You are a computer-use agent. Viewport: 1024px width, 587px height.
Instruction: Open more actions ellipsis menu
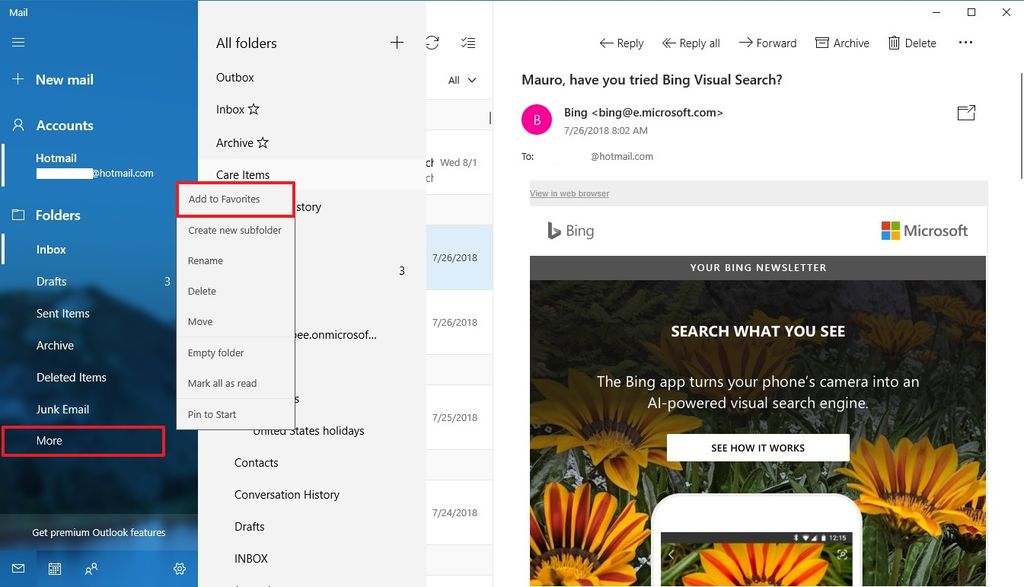coord(964,42)
